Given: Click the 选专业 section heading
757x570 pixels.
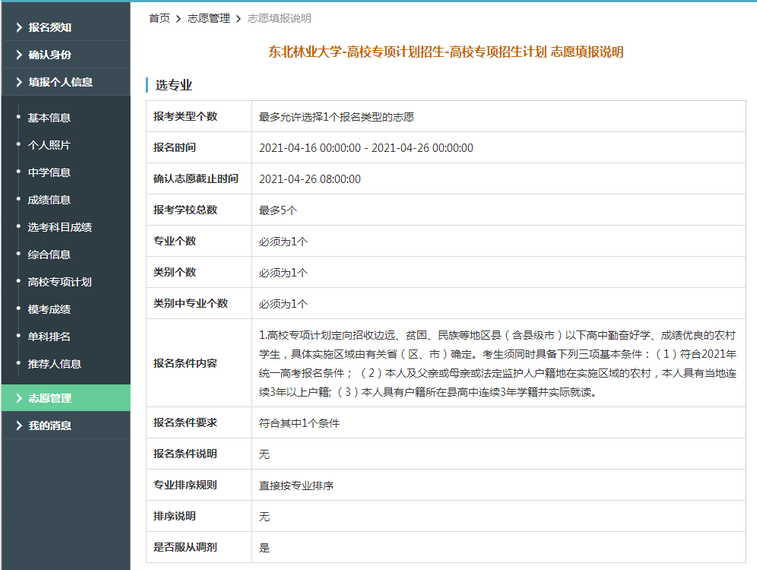Looking at the screenshot, I should point(174,85).
